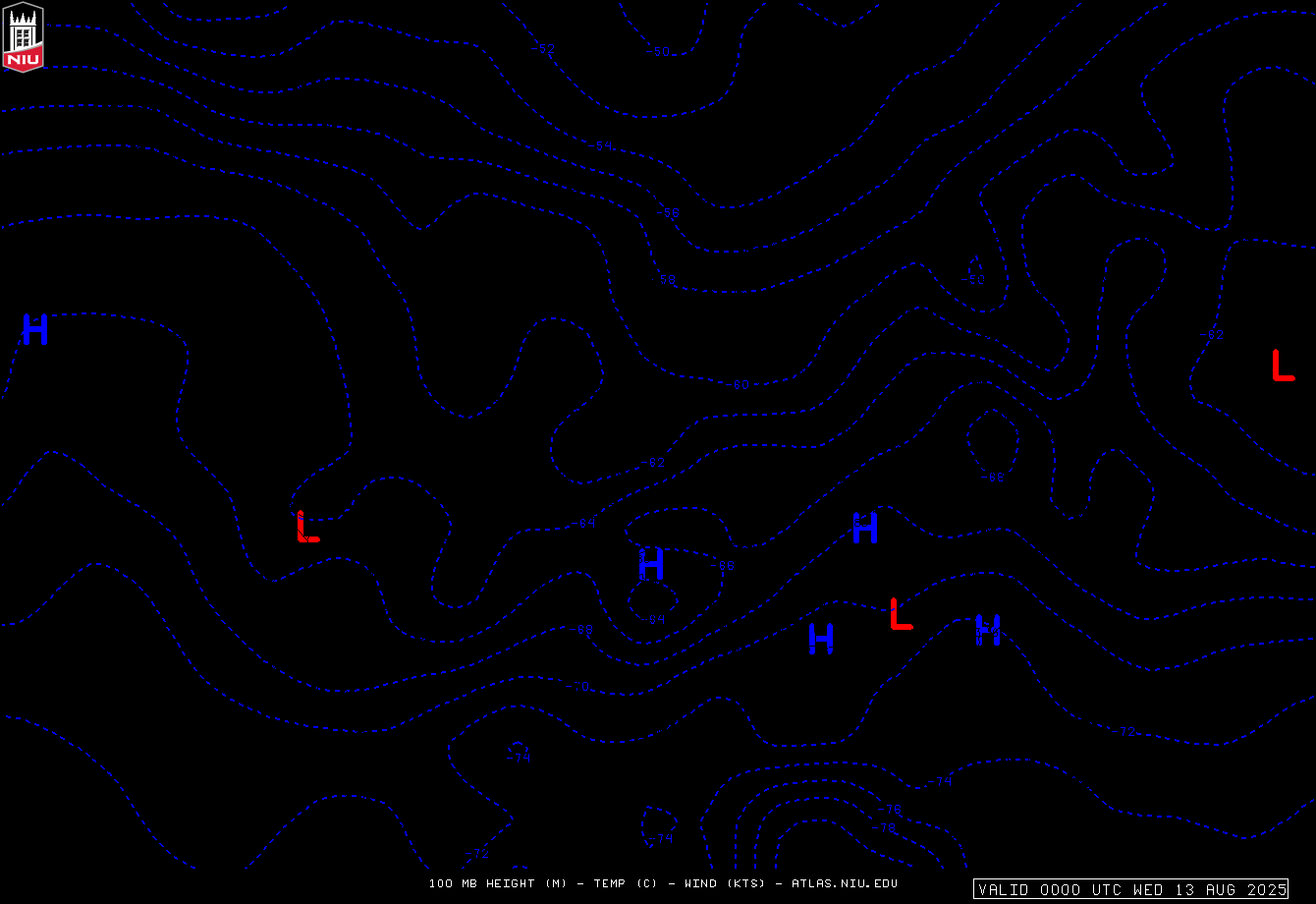This screenshot has width=1316, height=904.
Task: Select the -70 contour label
Action: click(578, 687)
